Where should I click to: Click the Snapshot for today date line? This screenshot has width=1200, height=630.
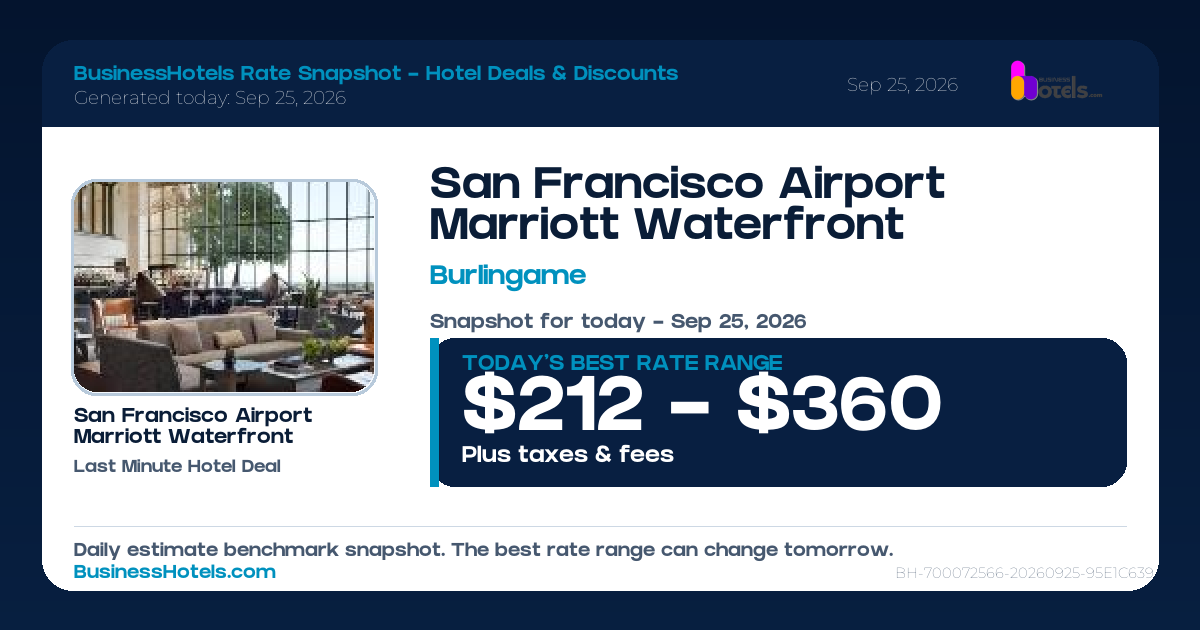click(618, 322)
